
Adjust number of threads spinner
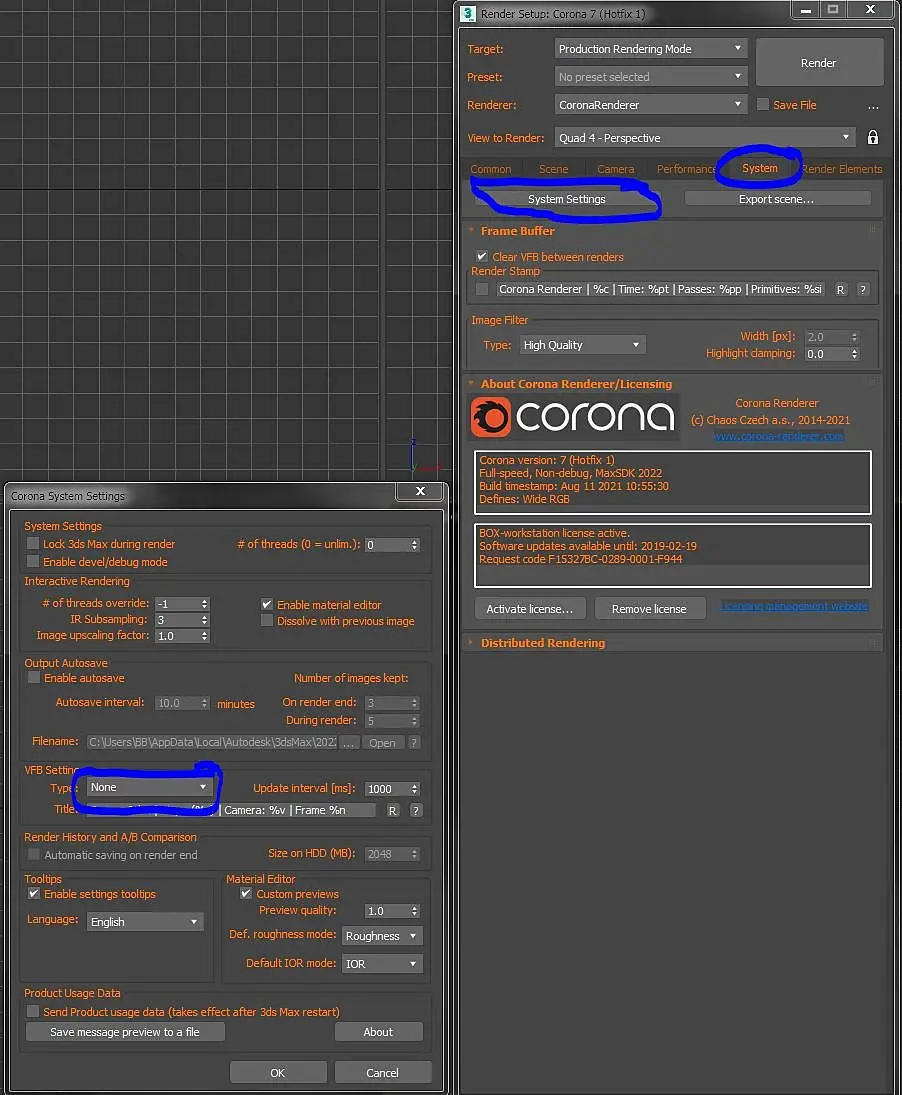pyautogui.click(x=415, y=545)
